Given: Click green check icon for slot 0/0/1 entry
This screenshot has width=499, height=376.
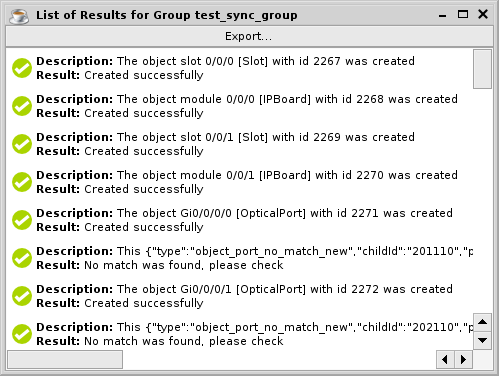Looking at the screenshot, I should tap(22, 144).
